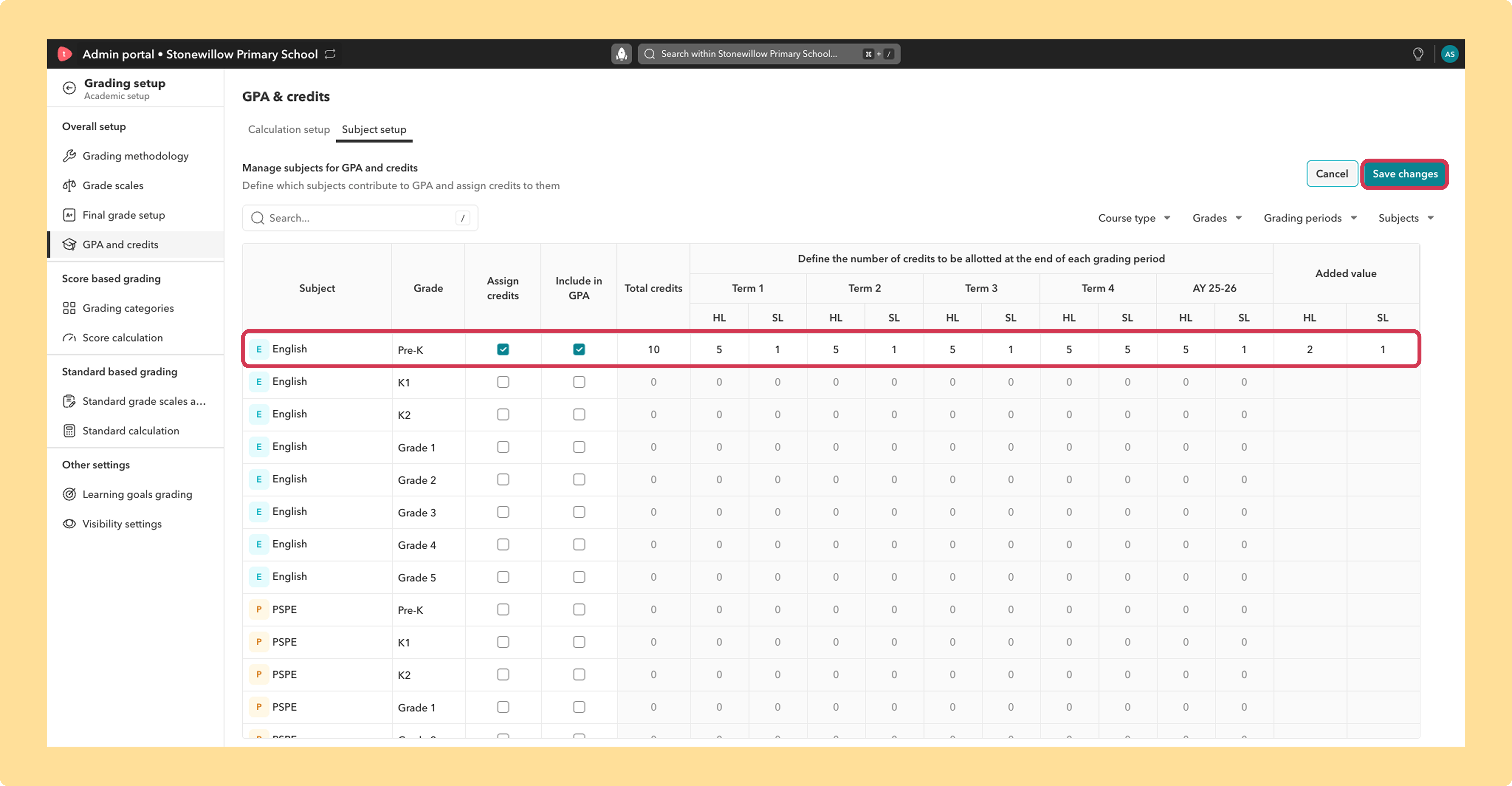Click the E badge for English K1
The width and height of the screenshot is (1512, 786).
click(259, 382)
